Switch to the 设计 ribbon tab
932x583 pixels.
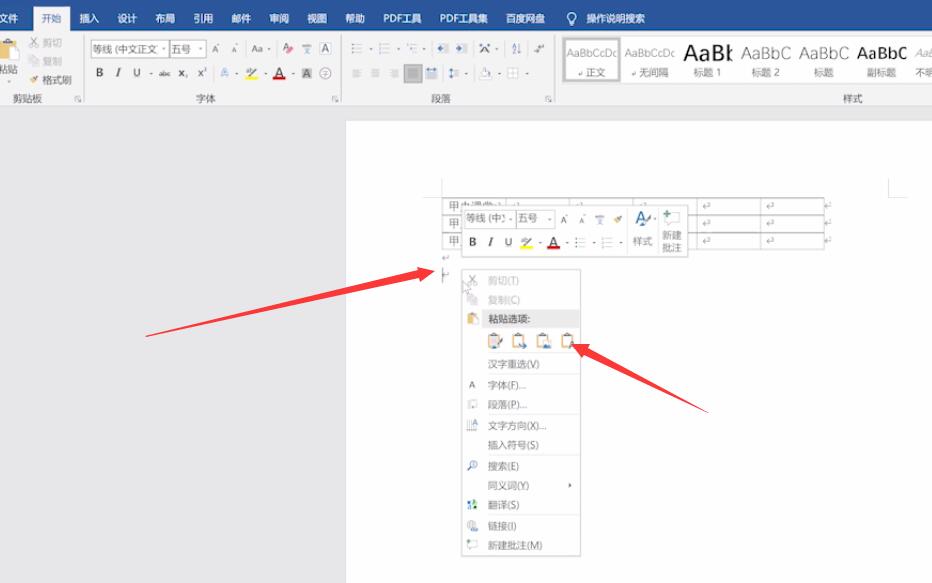click(127, 18)
